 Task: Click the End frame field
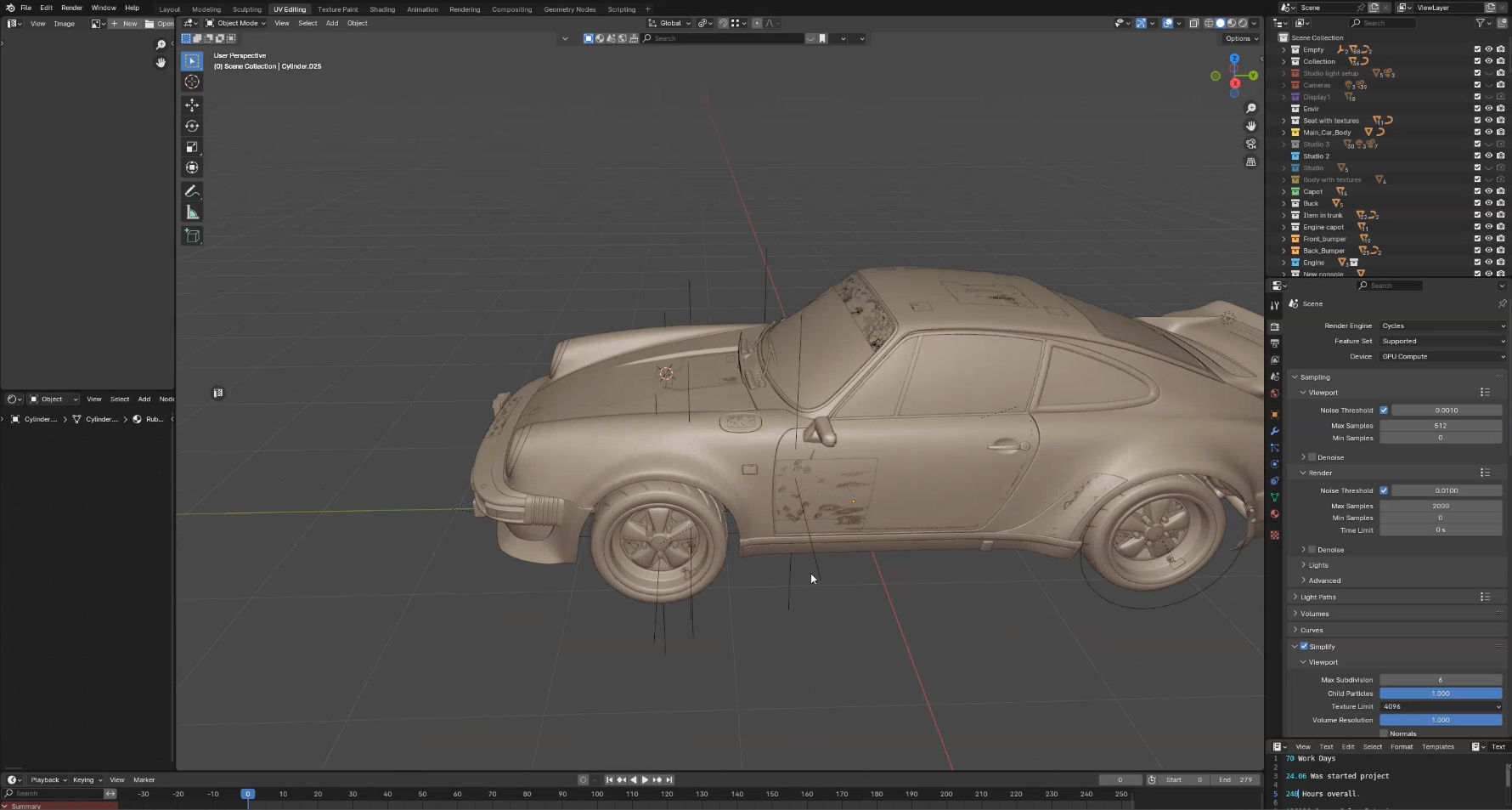coord(1238,779)
